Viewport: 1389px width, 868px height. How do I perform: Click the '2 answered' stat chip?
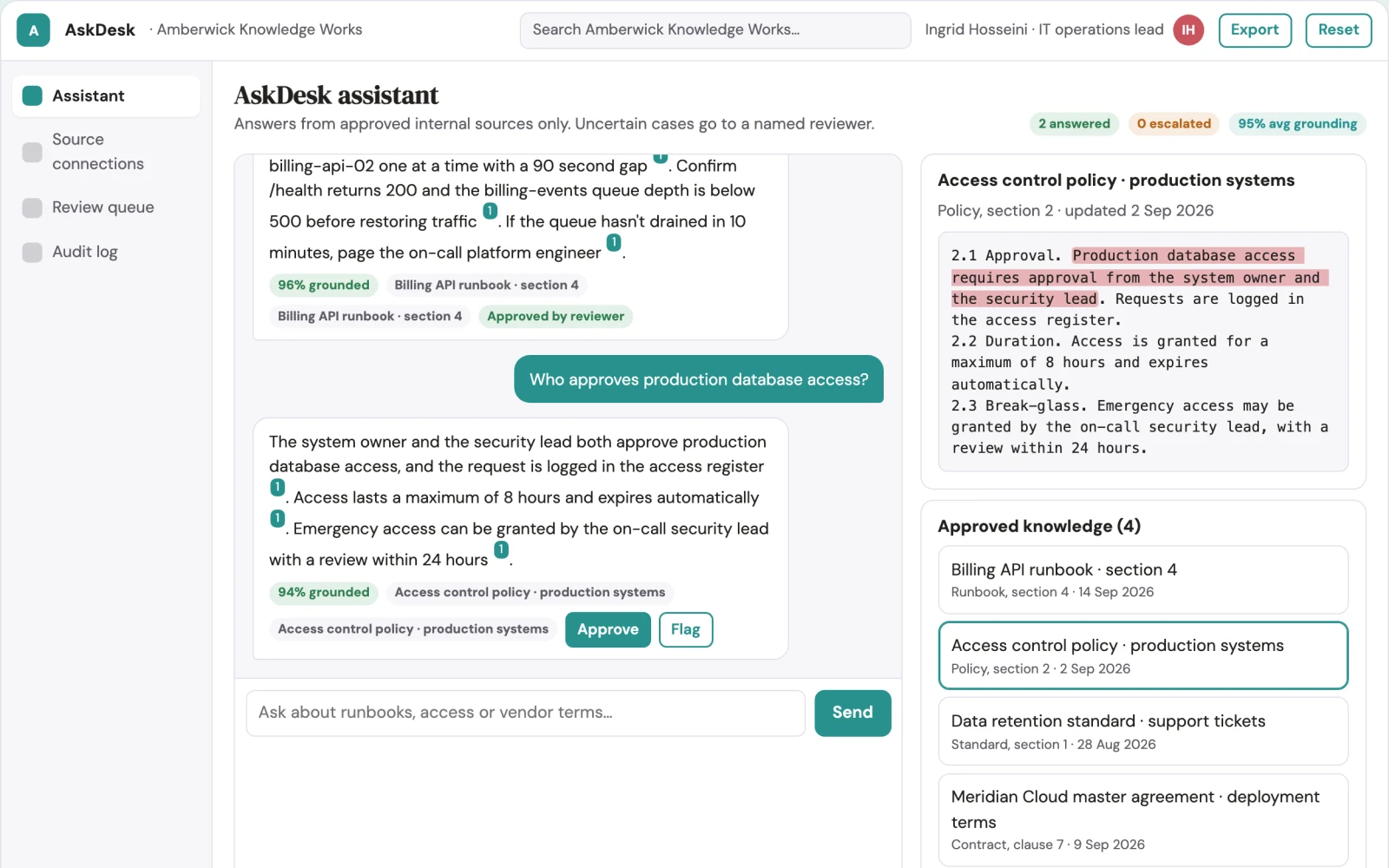click(1074, 124)
